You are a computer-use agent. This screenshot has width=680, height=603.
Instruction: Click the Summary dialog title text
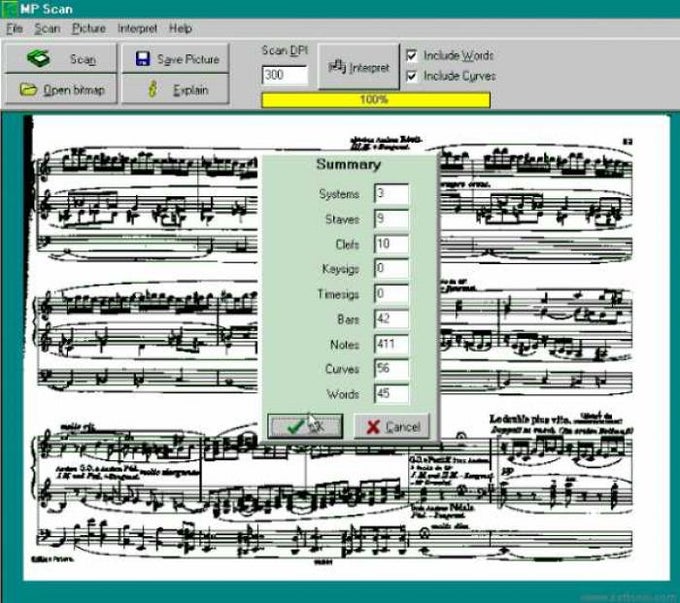click(x=349, y=164)
